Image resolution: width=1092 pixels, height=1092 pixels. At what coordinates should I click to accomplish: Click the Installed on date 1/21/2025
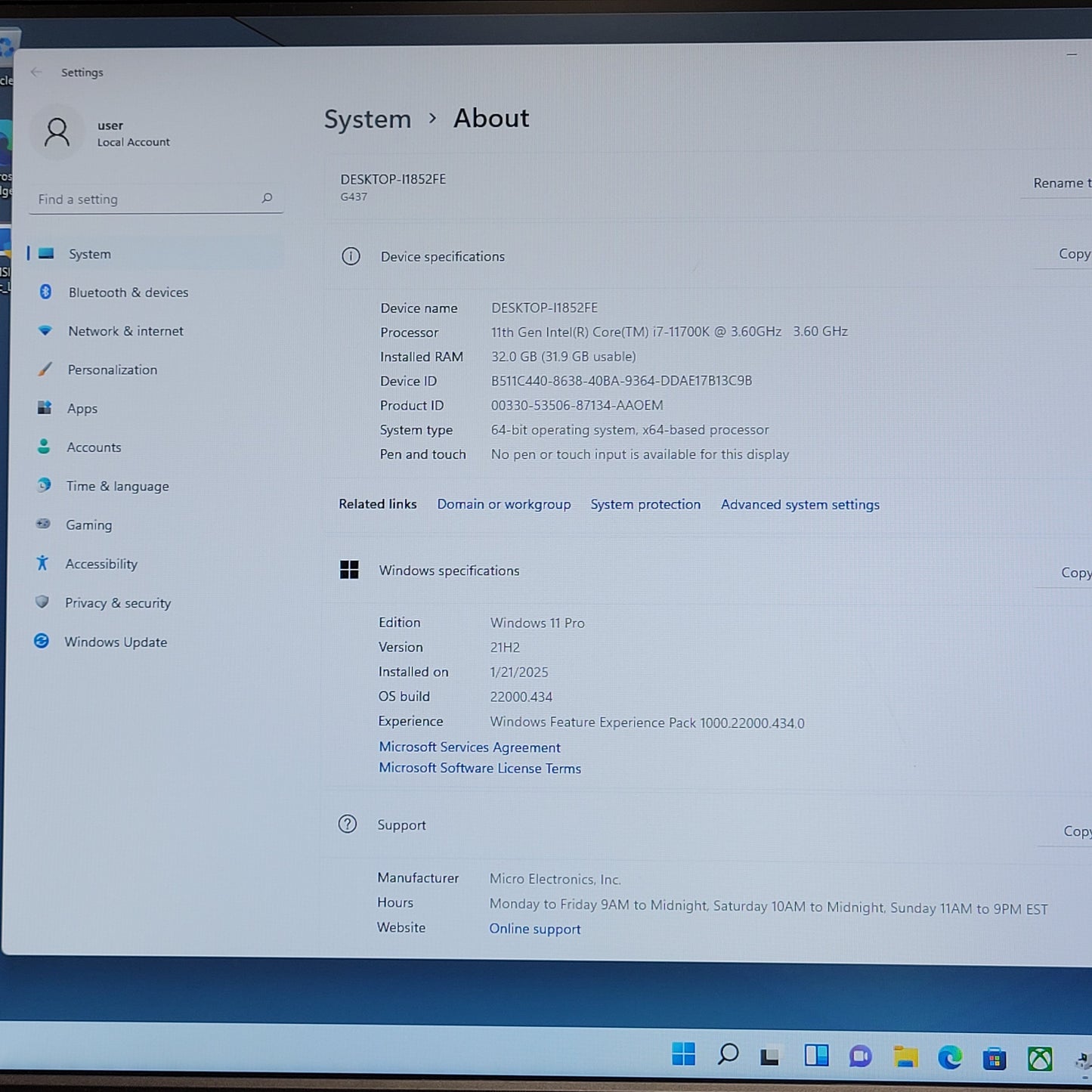[519, 672]
